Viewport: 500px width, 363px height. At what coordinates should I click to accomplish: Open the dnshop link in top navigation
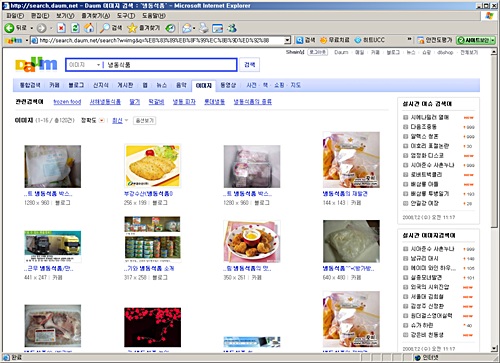[x=445, y=52]
